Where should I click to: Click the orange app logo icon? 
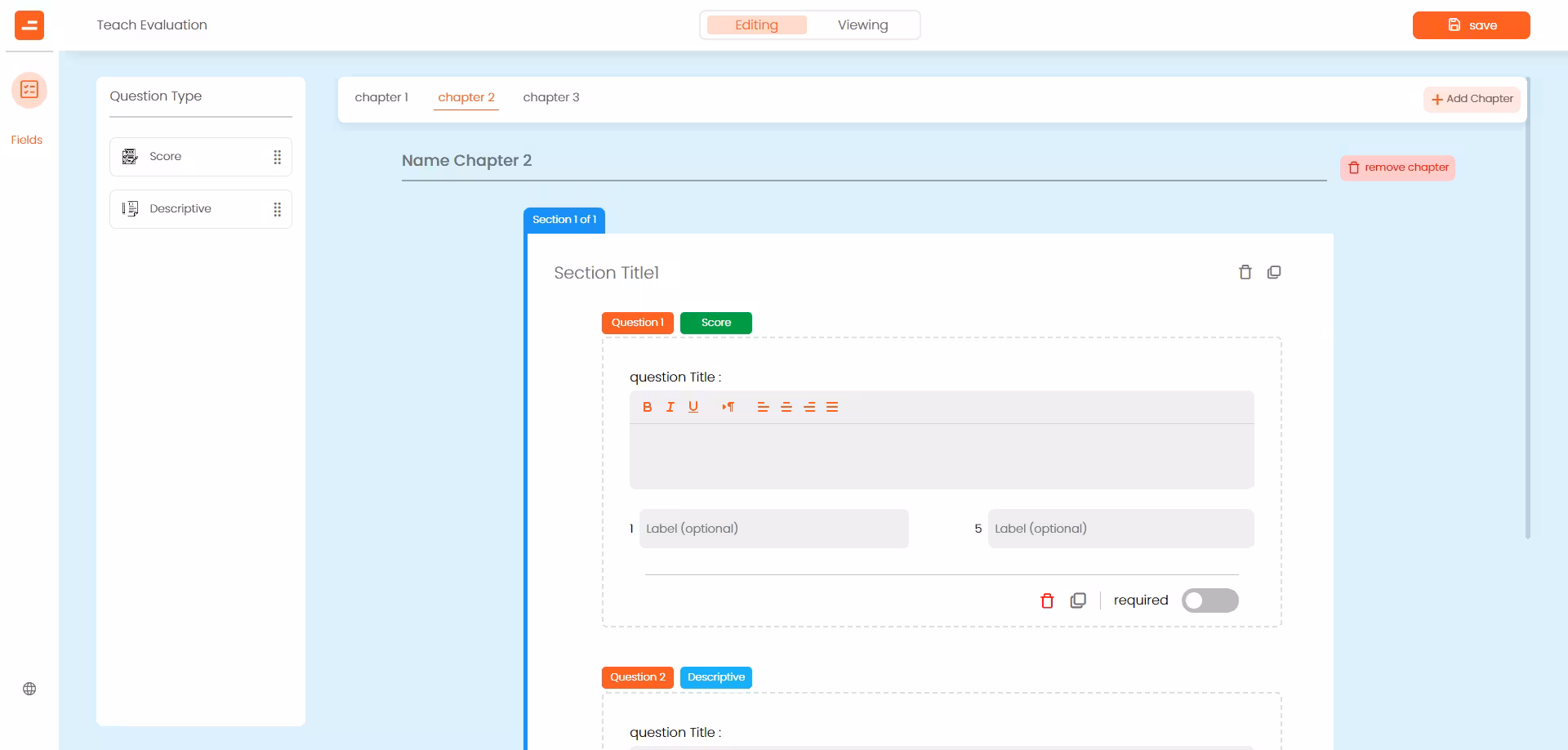click(29, 25)
